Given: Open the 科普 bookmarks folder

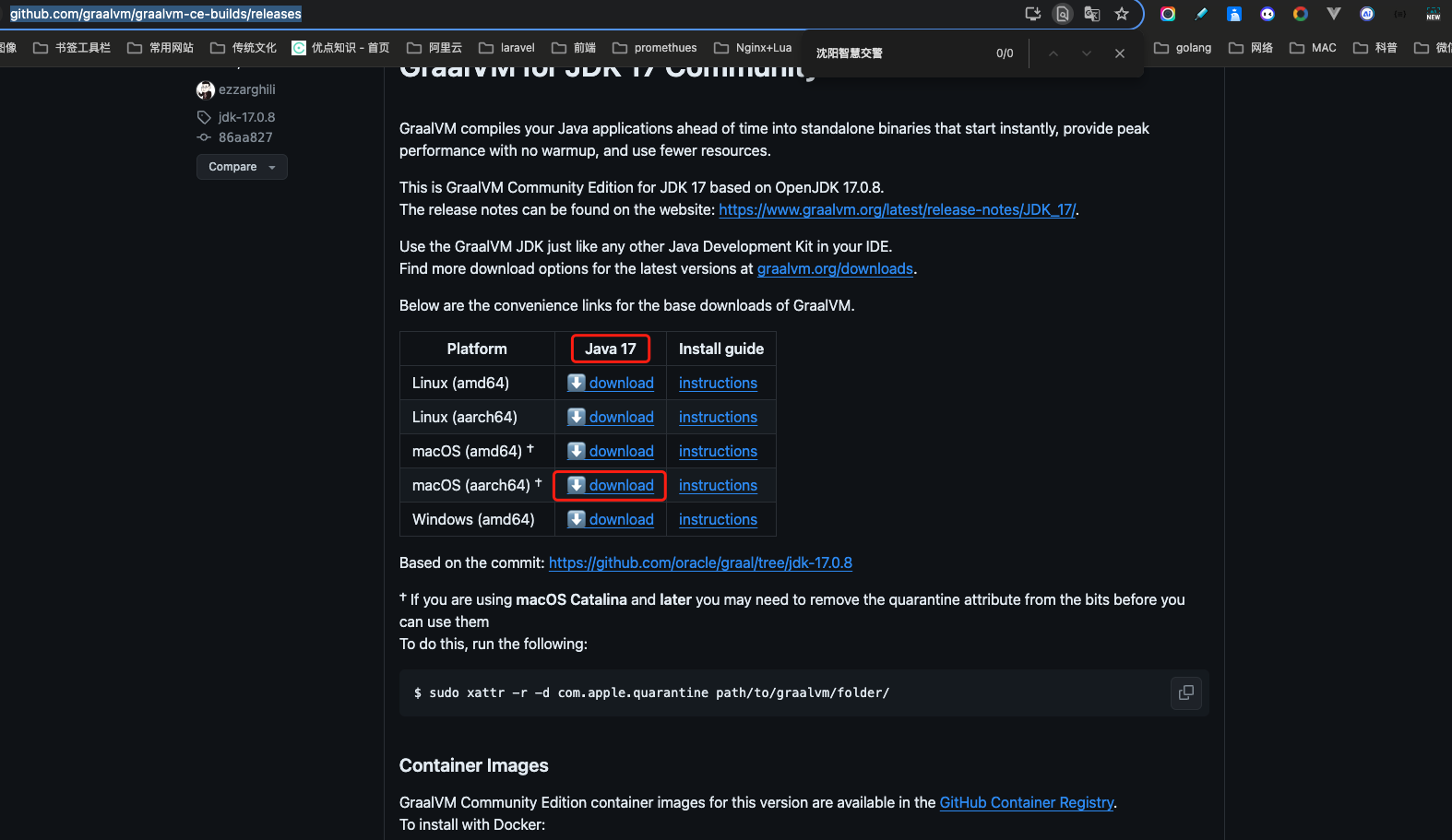Looking at the screenshot, I should [x=1375, y=48].
